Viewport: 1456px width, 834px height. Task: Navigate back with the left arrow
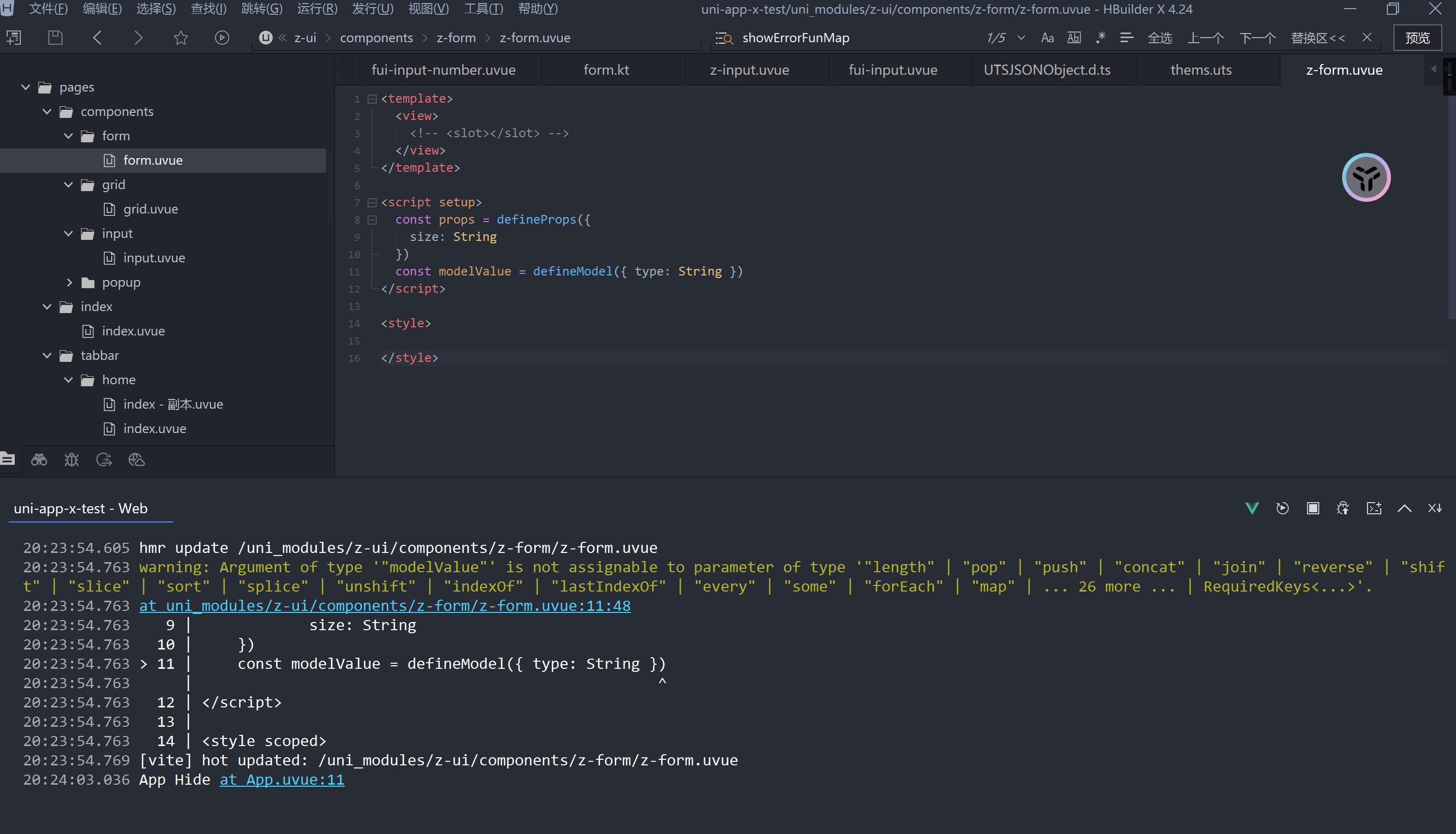click(x=97, y=38)
